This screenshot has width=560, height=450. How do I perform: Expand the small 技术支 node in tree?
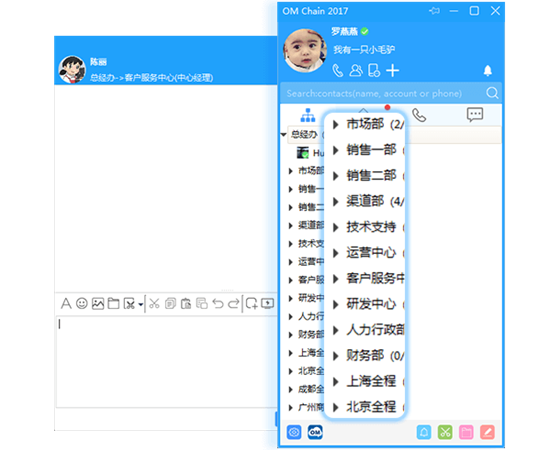(x=291, y=244)
